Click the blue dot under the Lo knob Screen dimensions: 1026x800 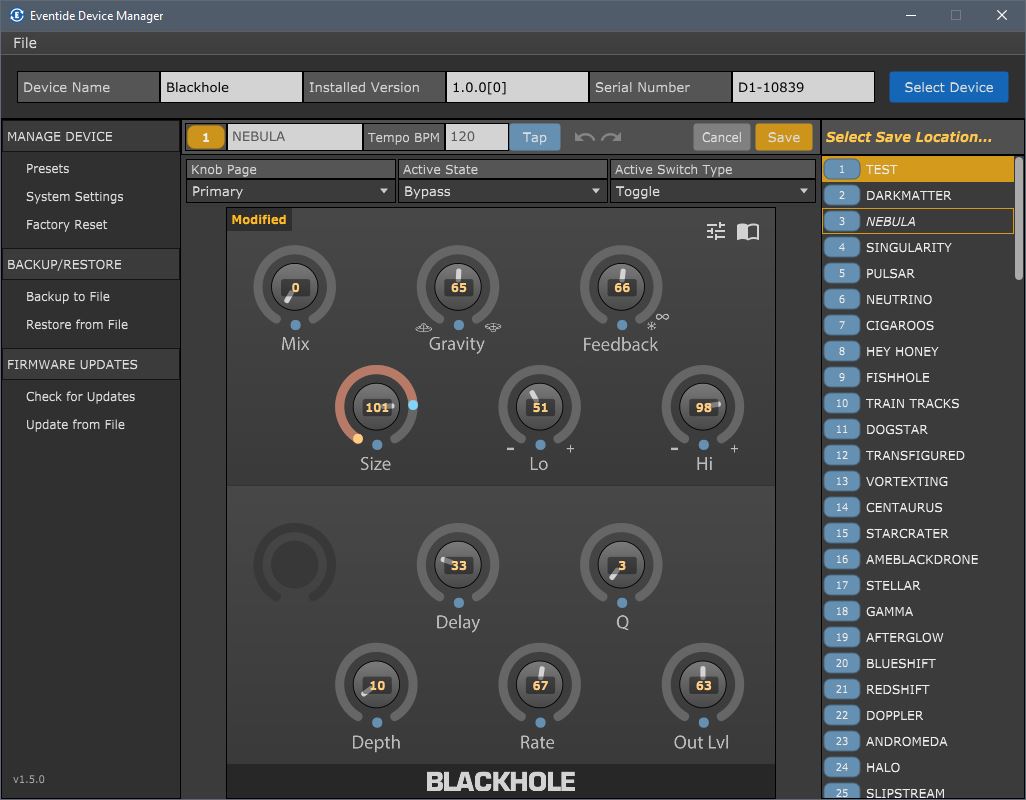coord(540,445)
